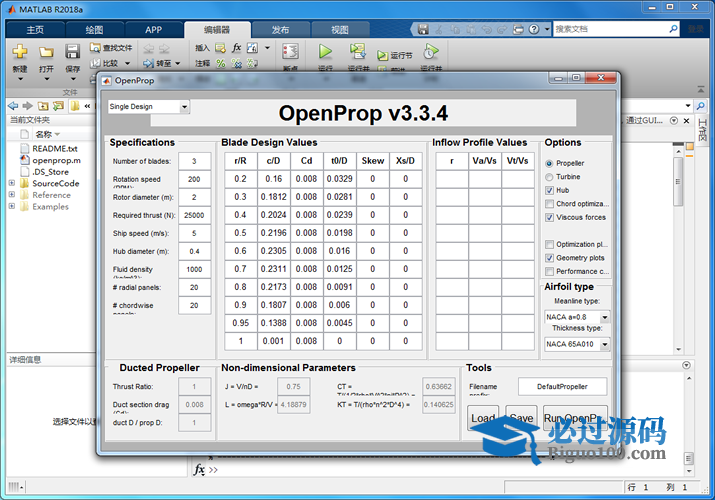Switch to the 绘图 (Plots) ribbon tab
This screenshot has height=500, width=715.
pyautogui.click(x=95, y=30)
